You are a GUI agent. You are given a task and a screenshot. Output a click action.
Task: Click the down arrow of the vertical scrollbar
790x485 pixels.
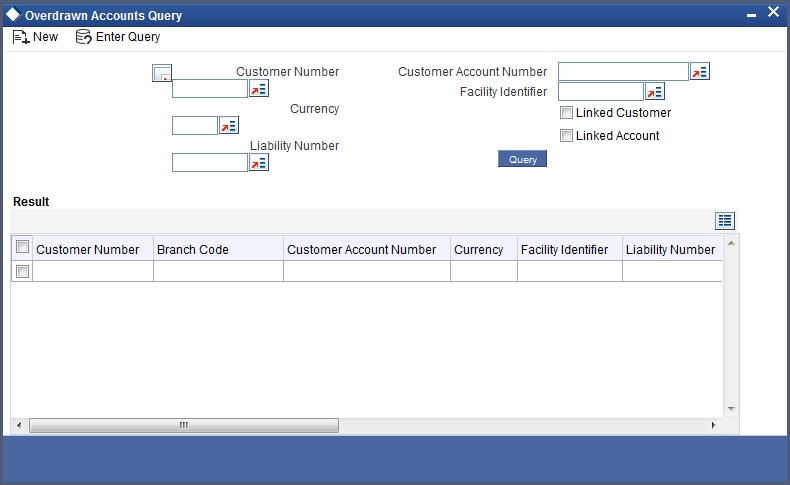click(x=731, y=409)
